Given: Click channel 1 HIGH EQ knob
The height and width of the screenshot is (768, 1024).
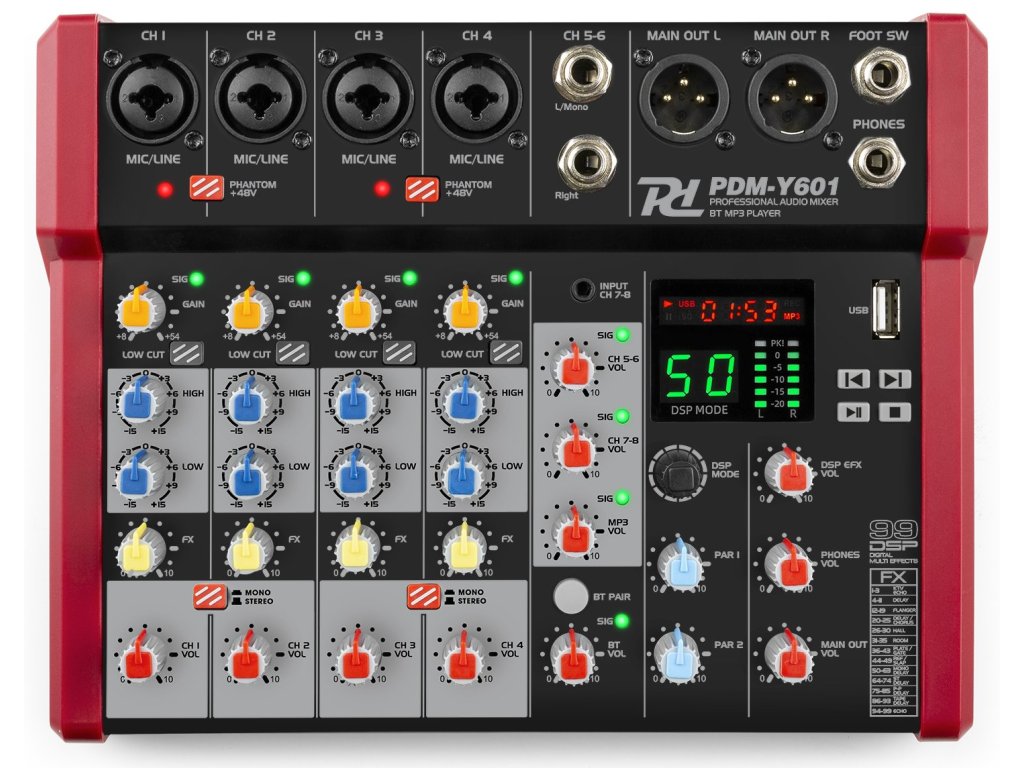Looking at the screenshot, I should click(139, 401).
